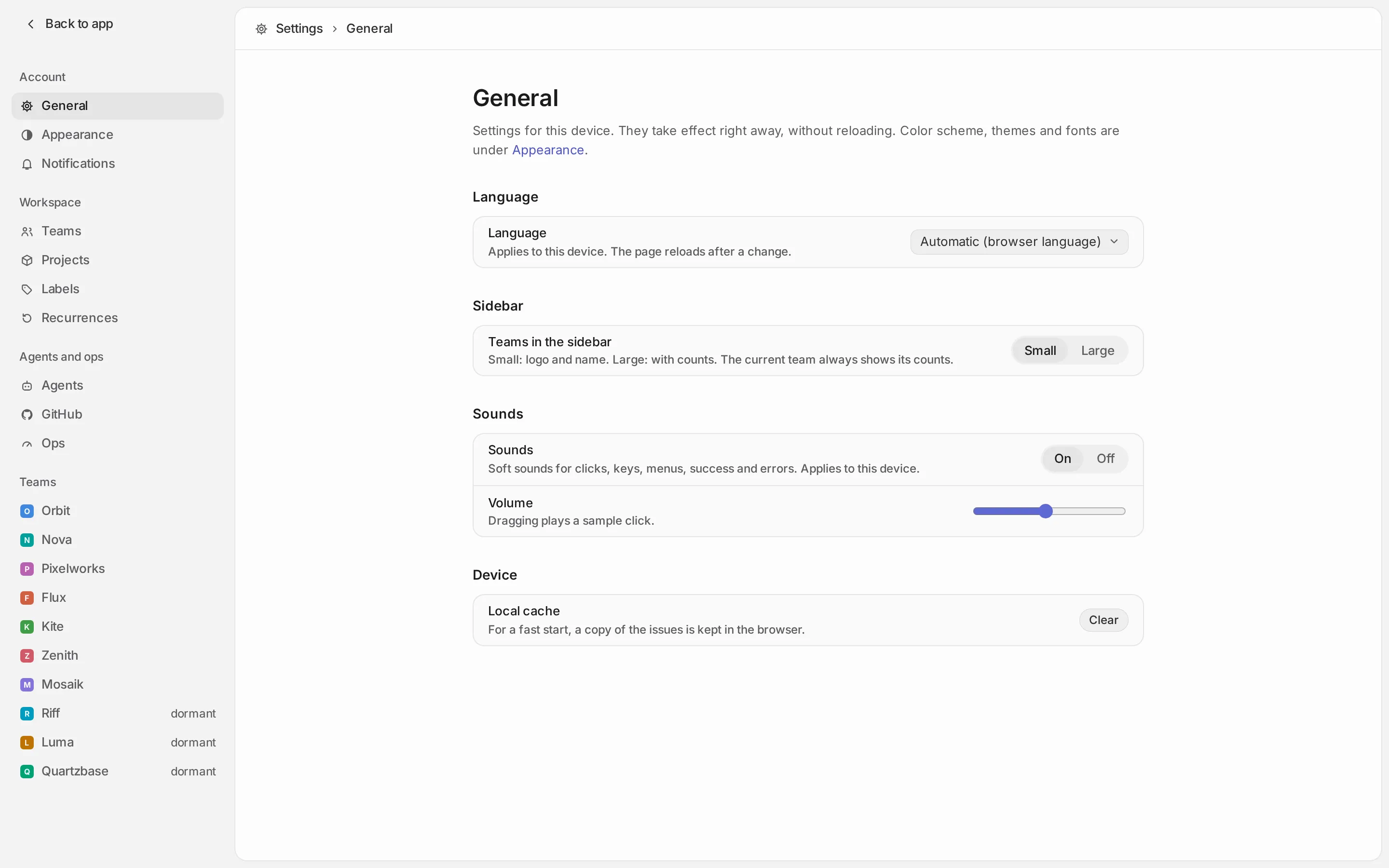1389x868 pixels.
Task: Click the robot icon for Agents
Action: point(27,386)
